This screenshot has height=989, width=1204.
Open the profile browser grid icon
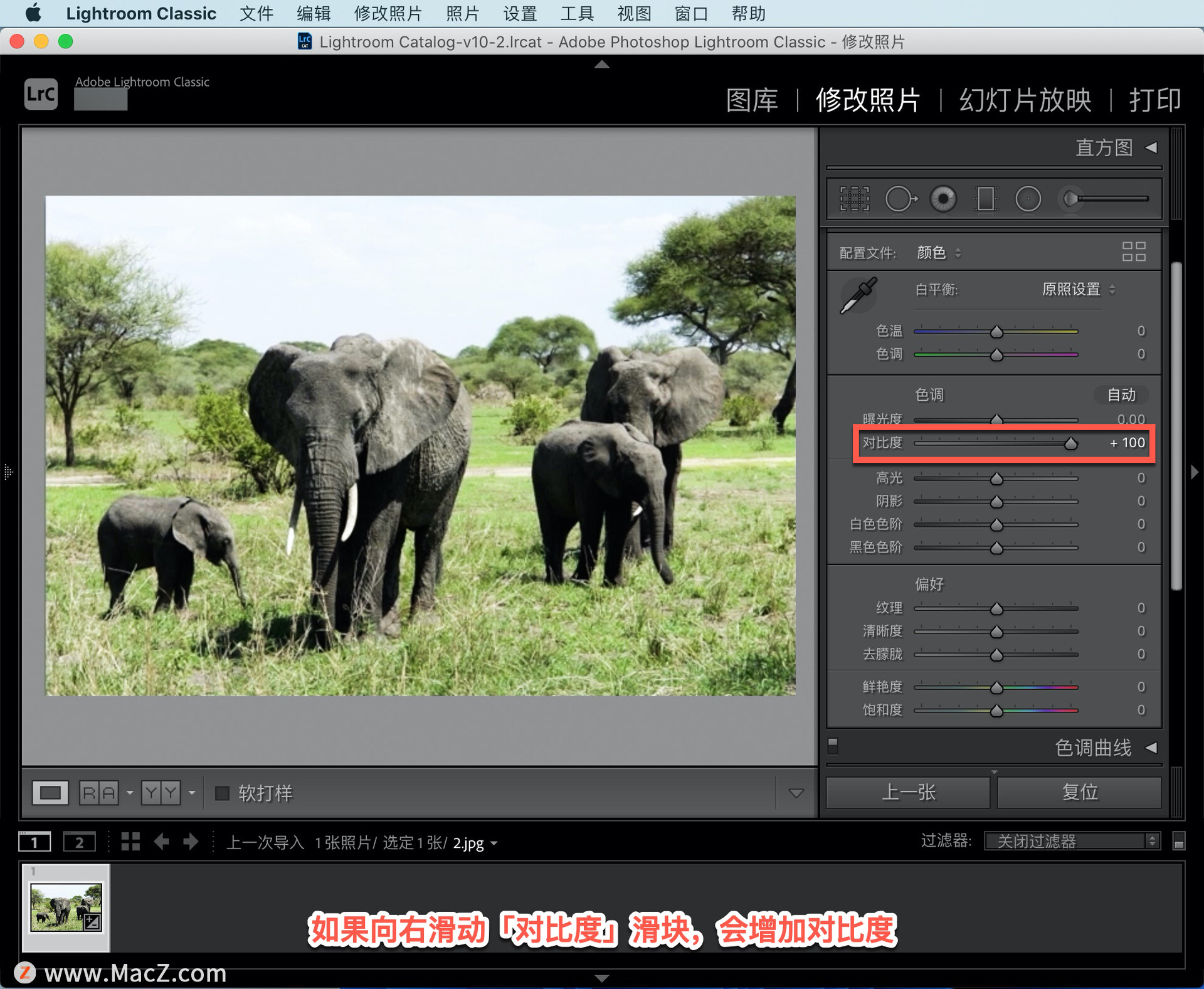tap(1133, 252)
